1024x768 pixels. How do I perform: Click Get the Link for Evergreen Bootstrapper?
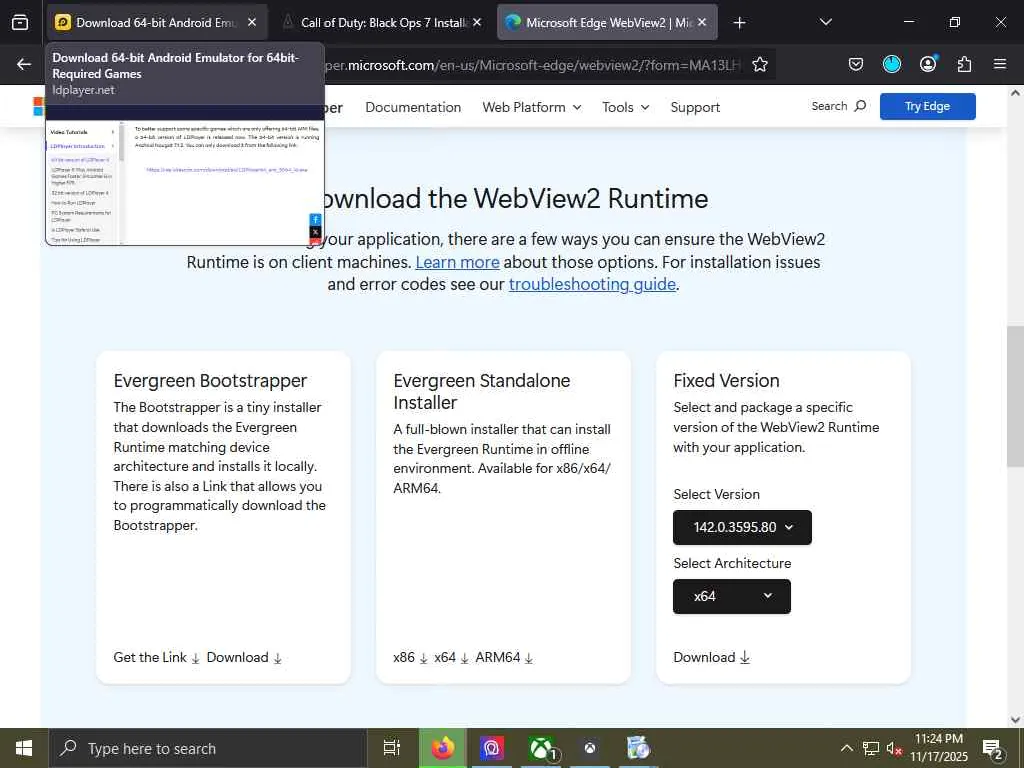156,658
